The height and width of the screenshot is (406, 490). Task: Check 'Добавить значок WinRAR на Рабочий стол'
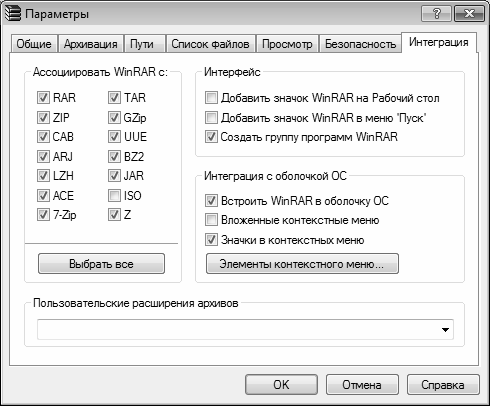(x=211, y=98)
